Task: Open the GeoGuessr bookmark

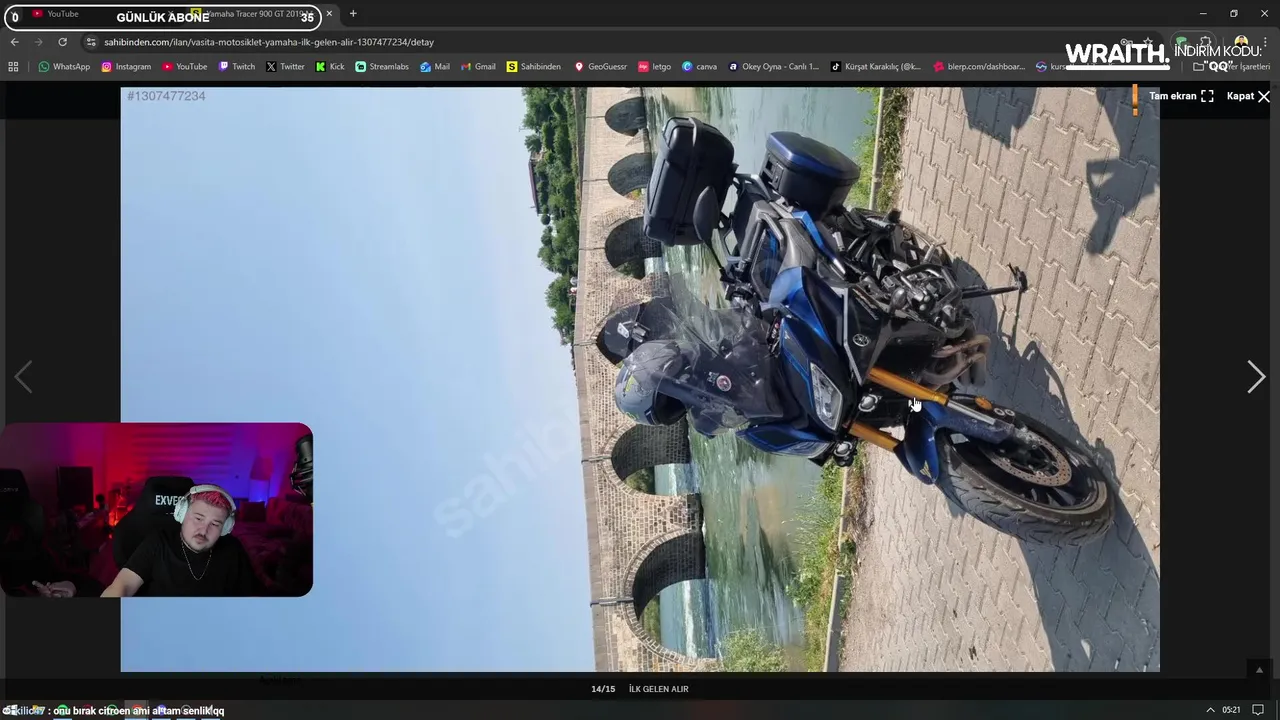Action: coord(600,67)
